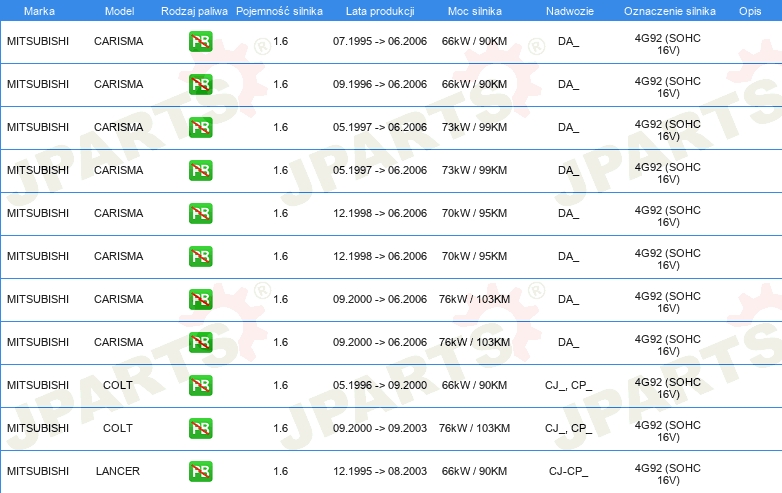Click MITSUBISHI in the 07.1995 Carisma row
782x493 pixels.
point(38,41)
